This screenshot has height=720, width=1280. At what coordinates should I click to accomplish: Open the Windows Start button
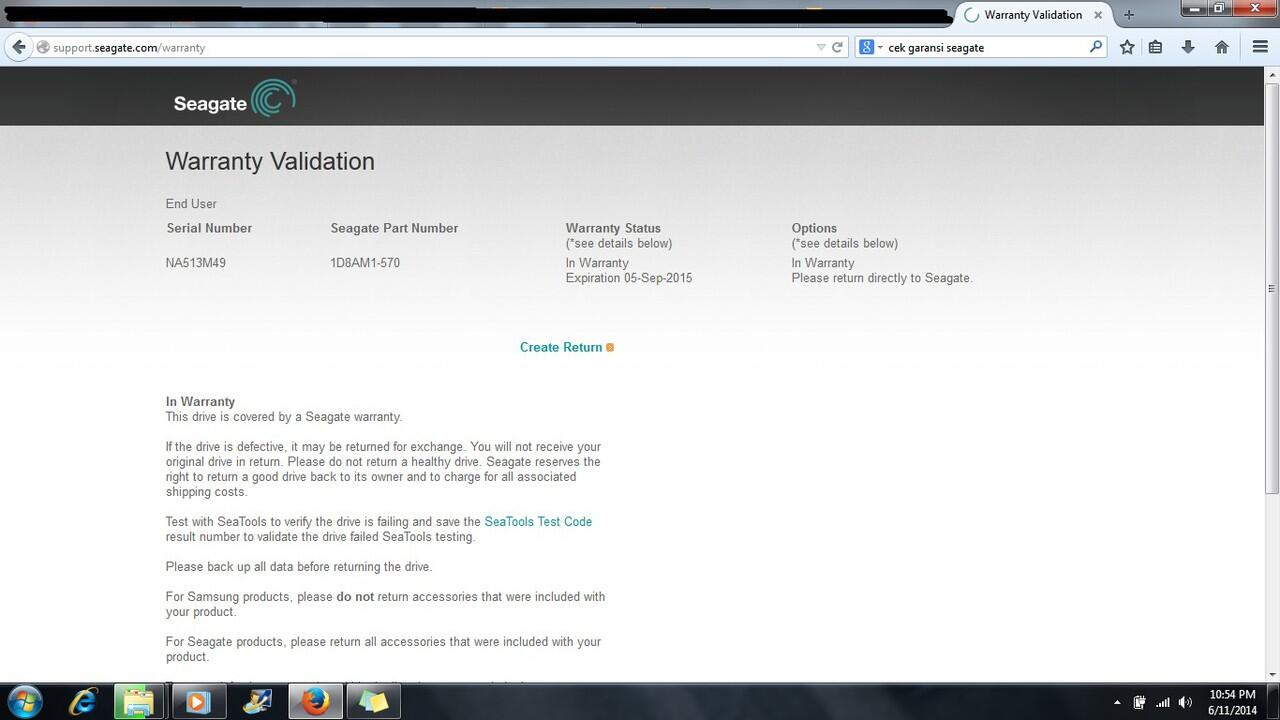(24, 702)
